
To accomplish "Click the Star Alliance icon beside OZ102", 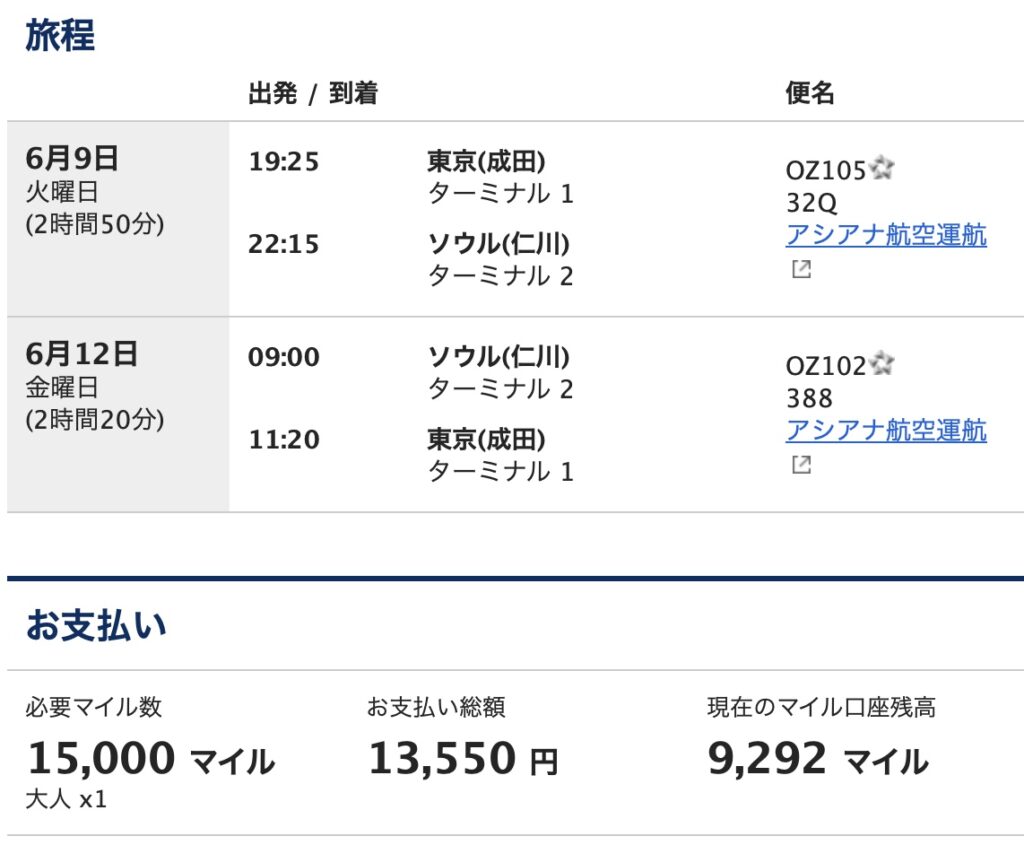I will point(881,365).
